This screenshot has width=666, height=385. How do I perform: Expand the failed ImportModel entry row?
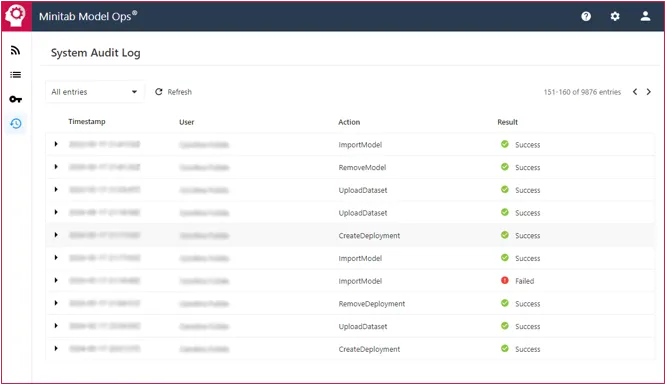[x=56, y=280]
